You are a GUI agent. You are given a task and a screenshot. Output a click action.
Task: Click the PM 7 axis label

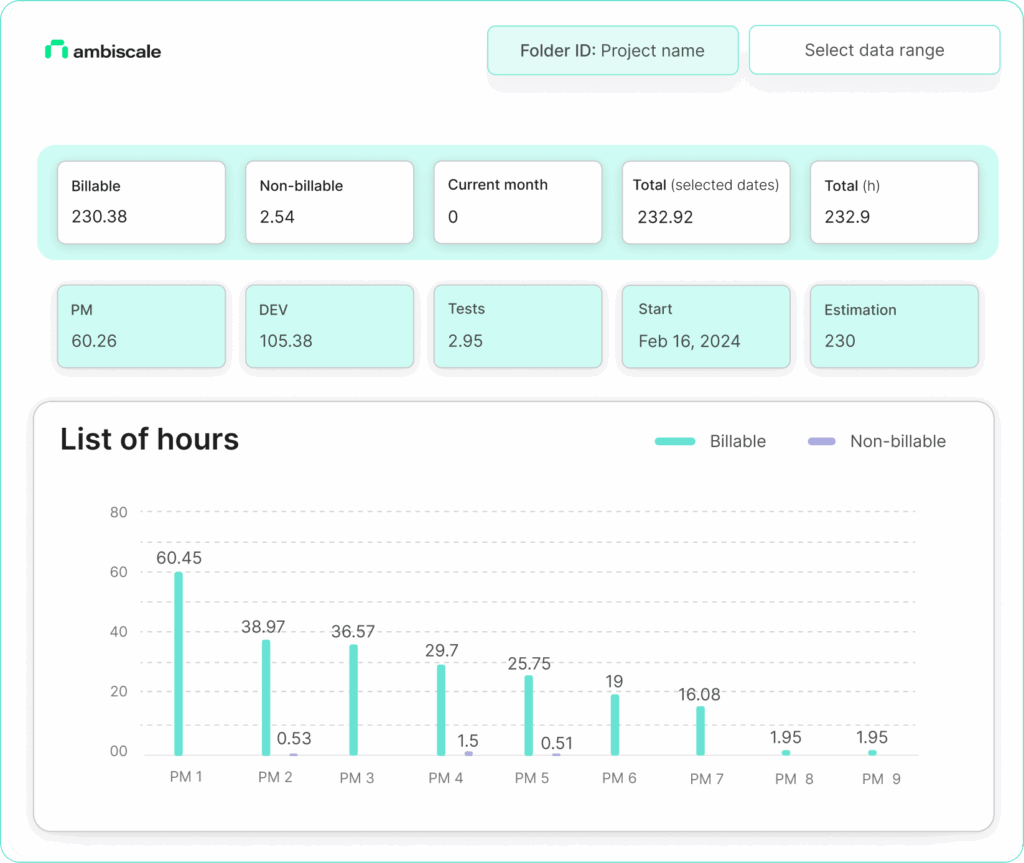pos(706,778)
